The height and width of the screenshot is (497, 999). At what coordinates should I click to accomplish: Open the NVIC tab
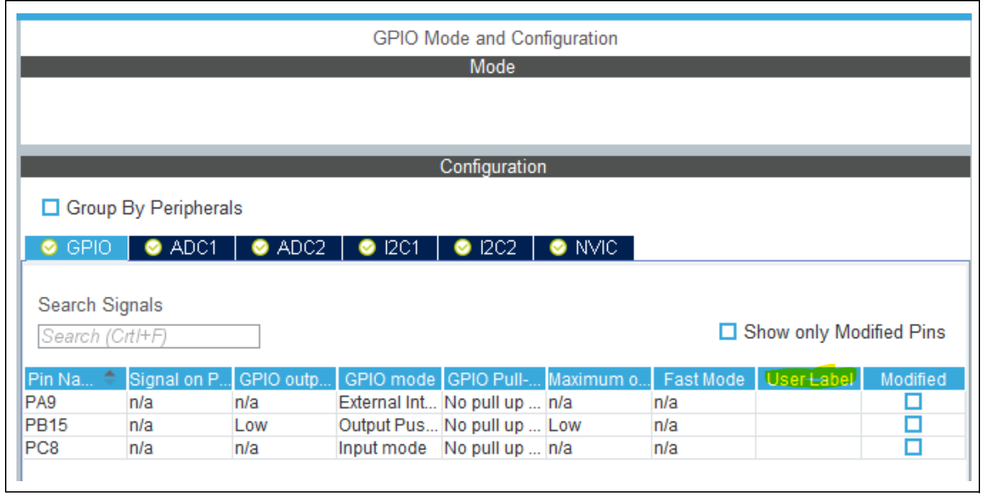coord(594,248)
